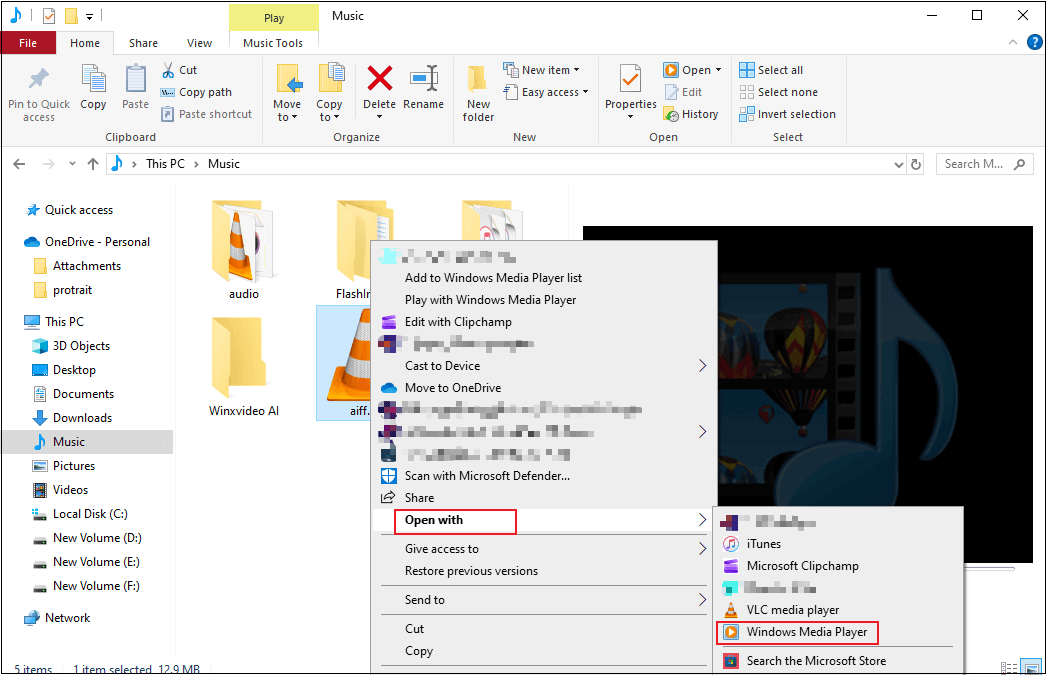Open the New item dropdown

[545, 68]
